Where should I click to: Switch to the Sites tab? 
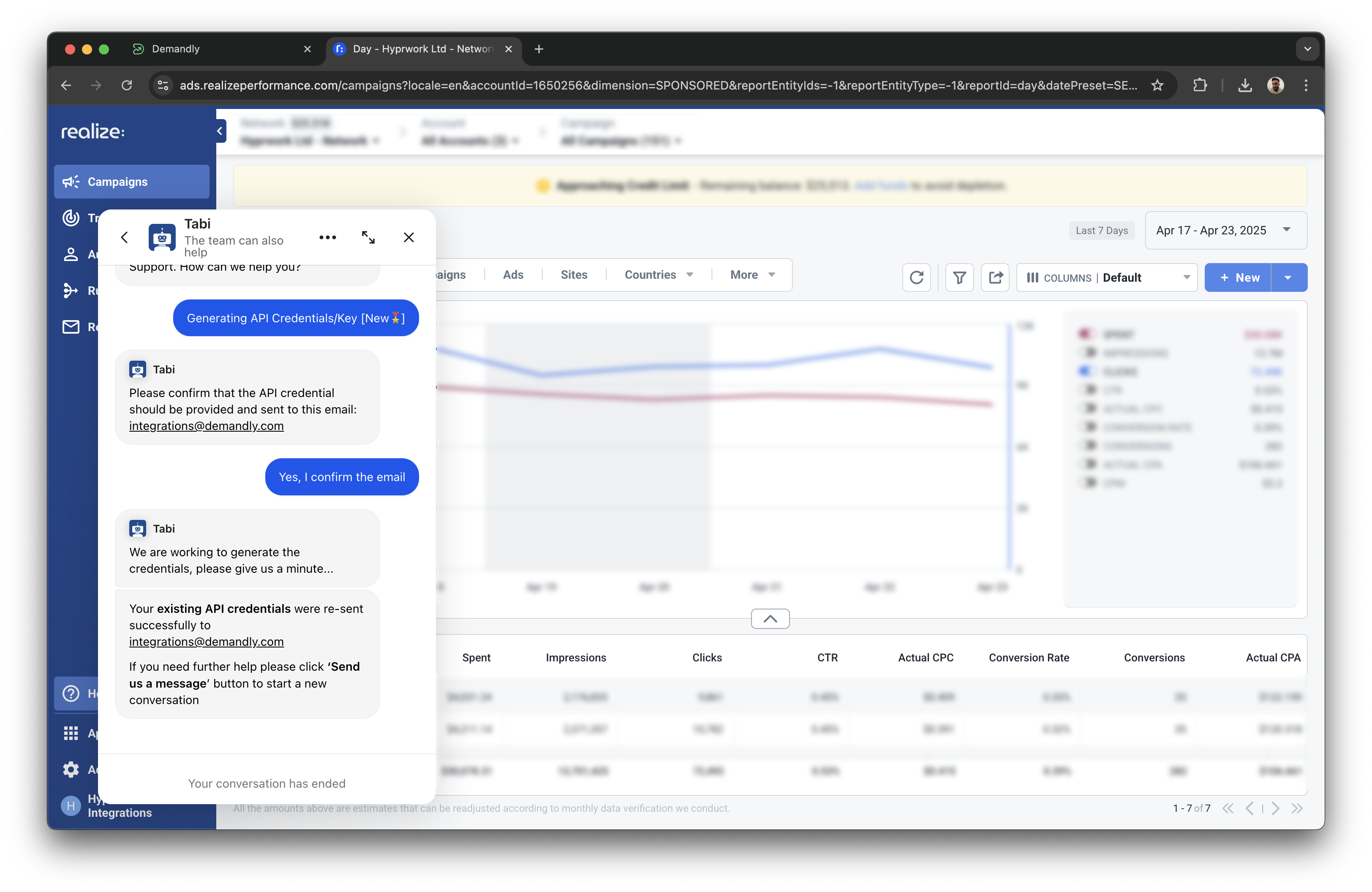pos(574,275)
